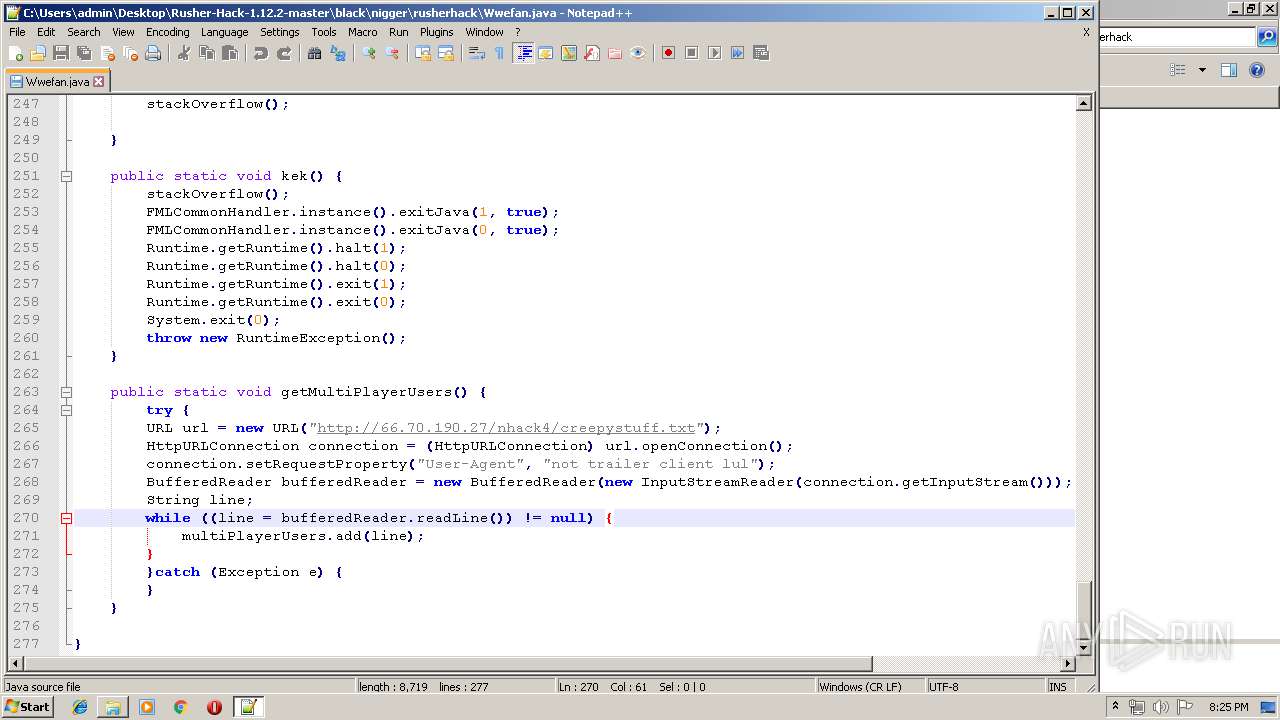Open Google Chrome from the taskbar
Screen dimensions: 1280x720
[180, 707]
